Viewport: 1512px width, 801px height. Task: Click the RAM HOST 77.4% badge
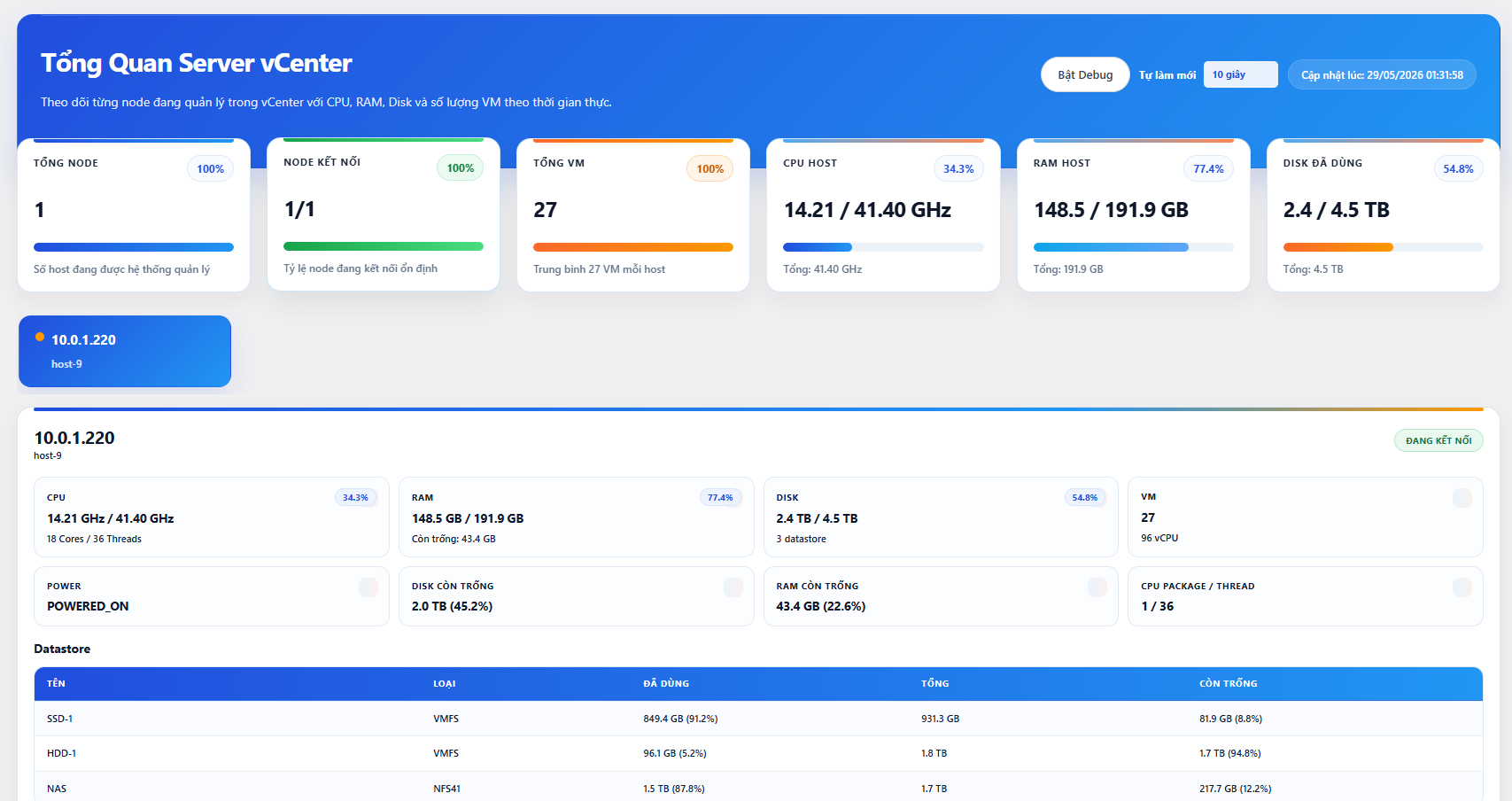[x=1208, y=168]
